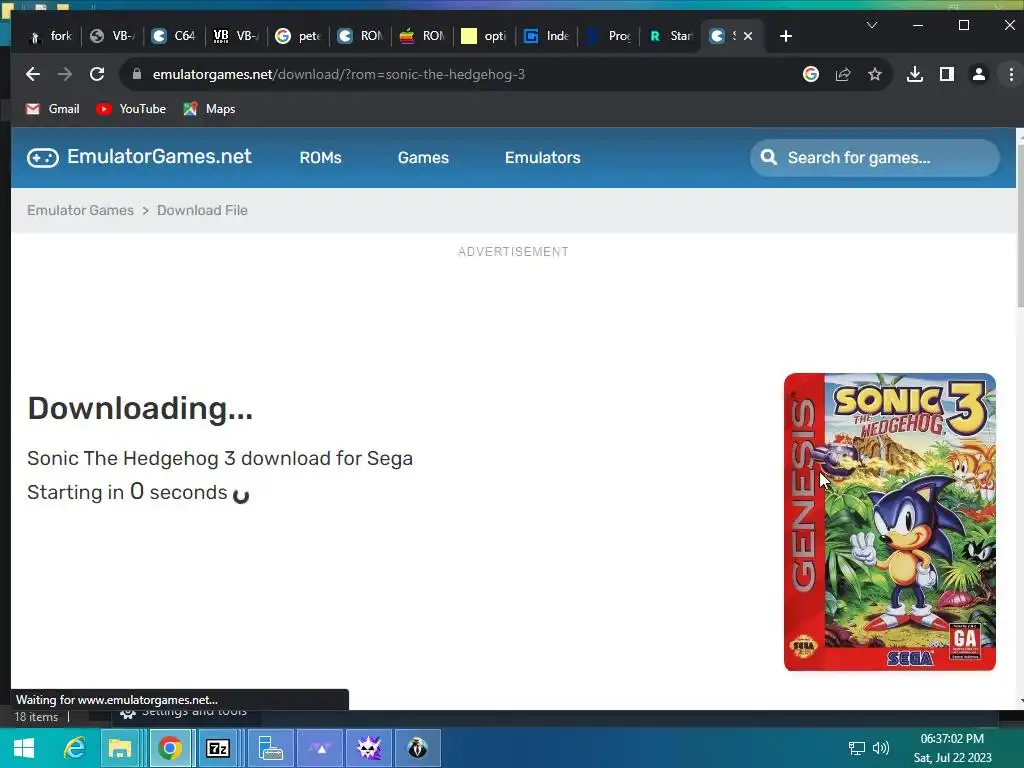
Task: Open the Chrome profile icon
Action: point(978,74)
